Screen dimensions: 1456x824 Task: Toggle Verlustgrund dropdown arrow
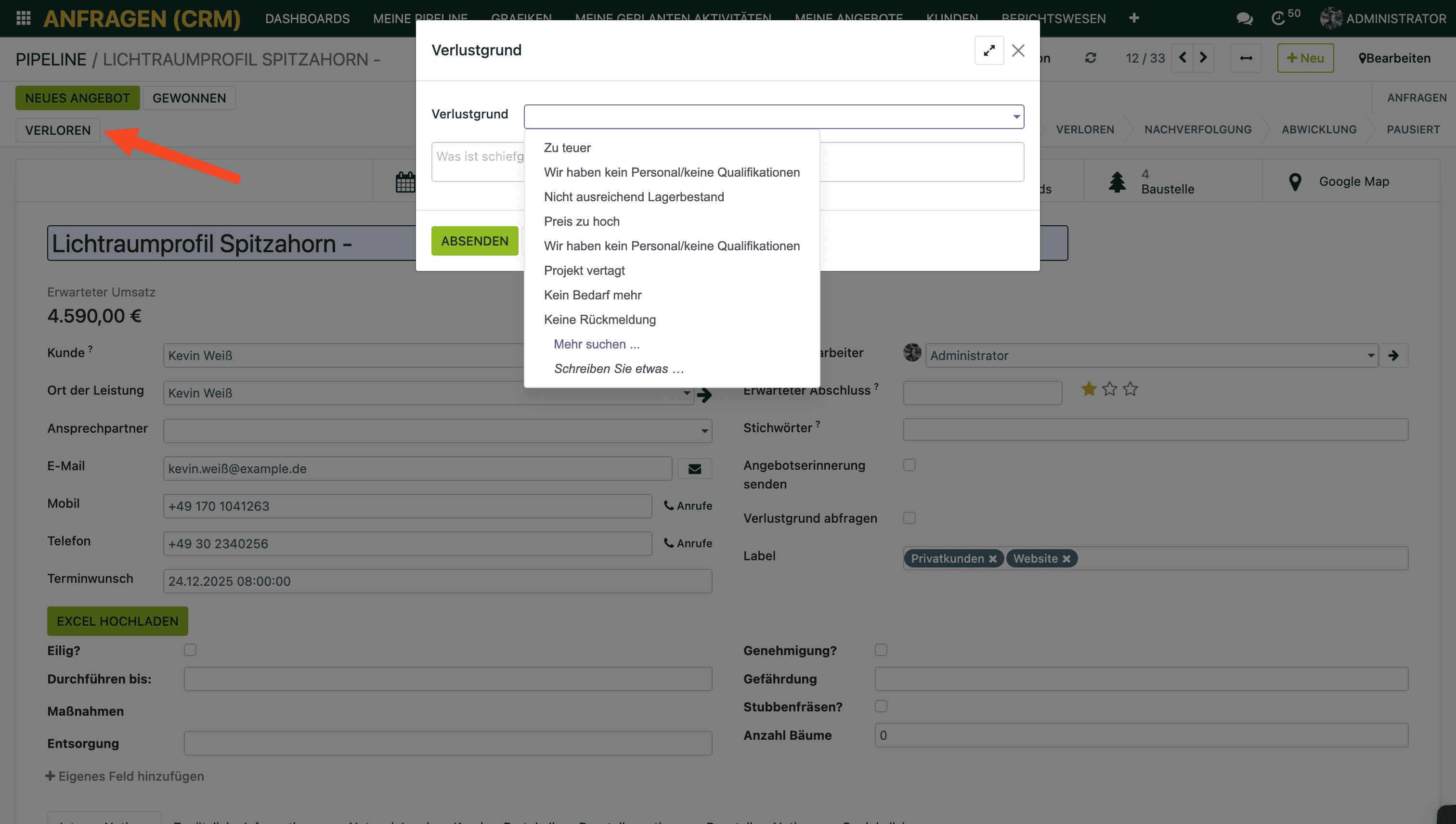[x=1016, y=116]
